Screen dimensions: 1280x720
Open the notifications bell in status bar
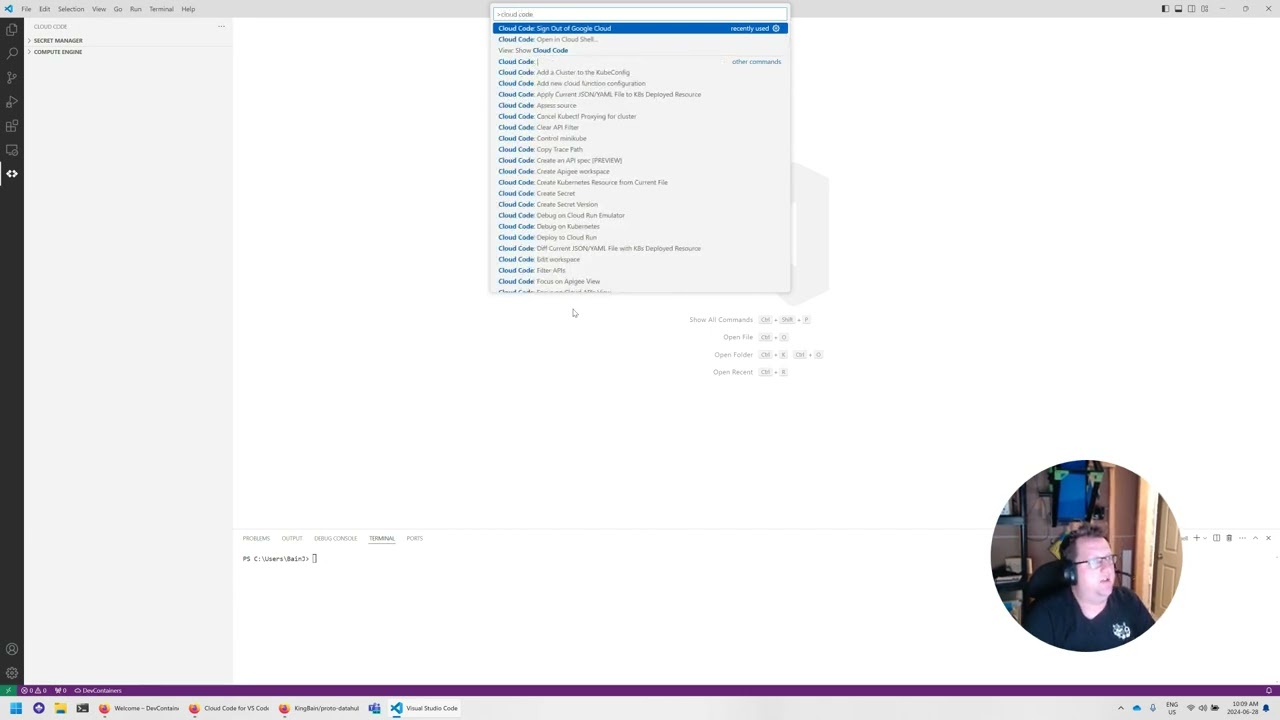tap(1269, 690)
